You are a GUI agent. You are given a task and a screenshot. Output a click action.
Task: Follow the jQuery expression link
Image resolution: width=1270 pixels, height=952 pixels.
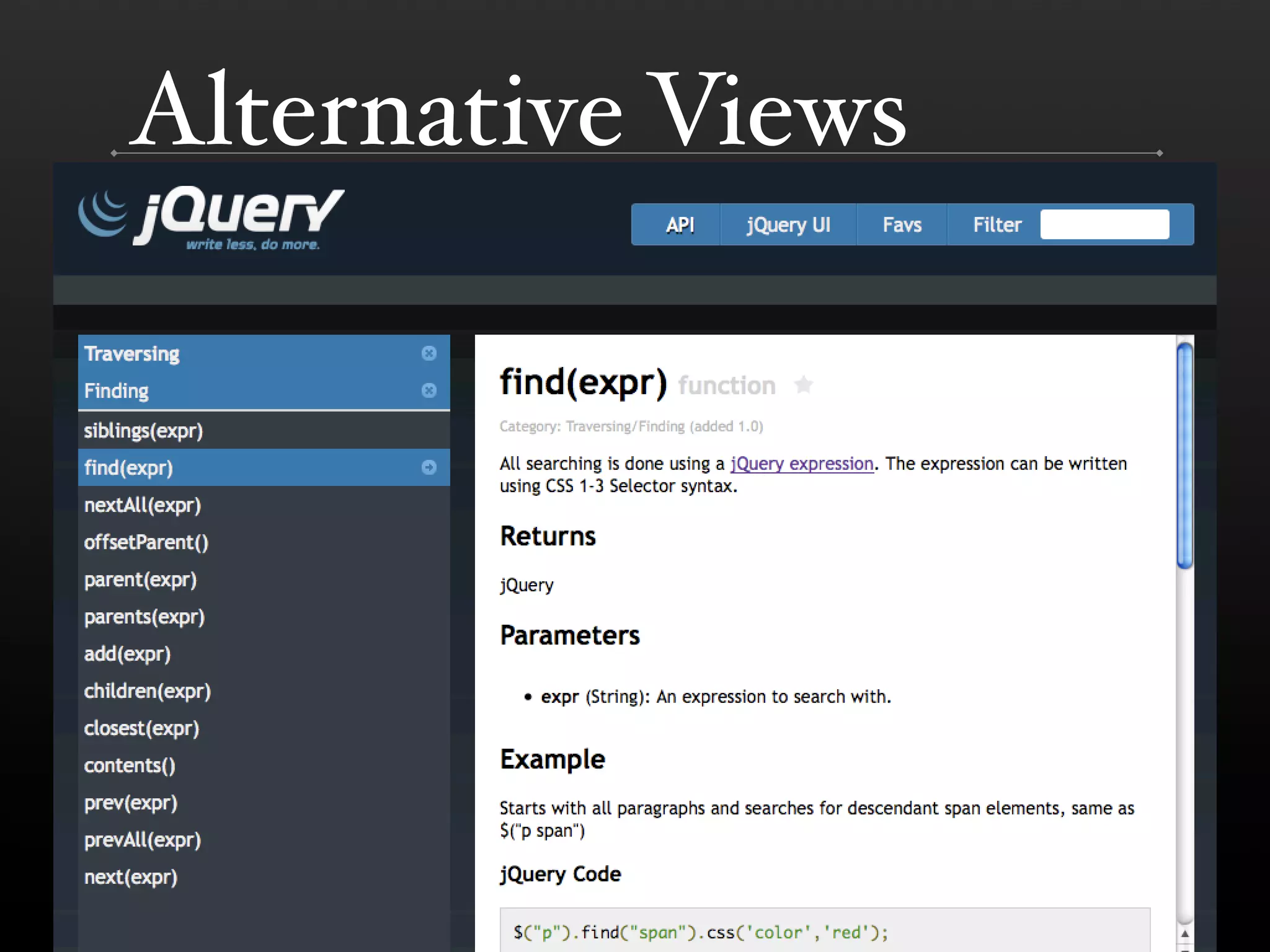pyautogui.click(x=802, y=464)
